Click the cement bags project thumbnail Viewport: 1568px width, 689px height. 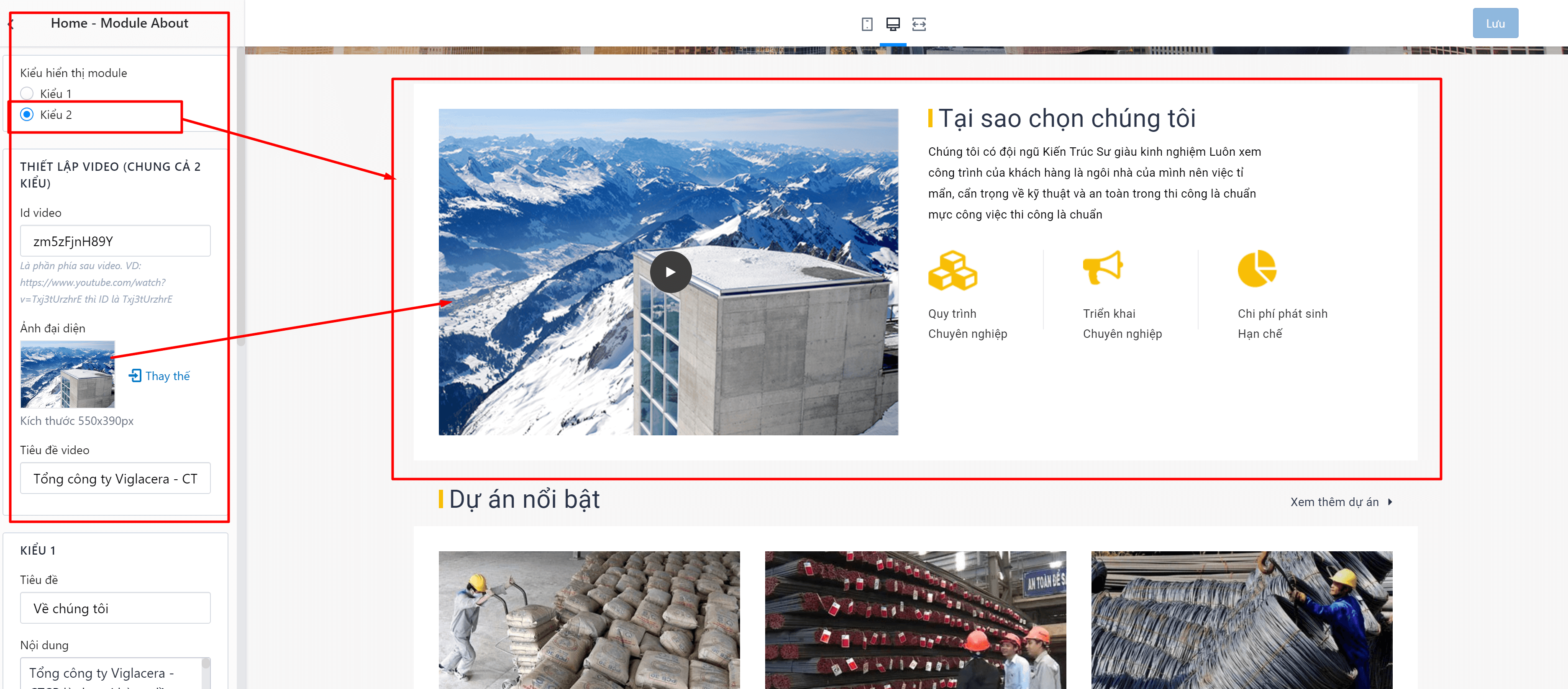tap(589, 620)
